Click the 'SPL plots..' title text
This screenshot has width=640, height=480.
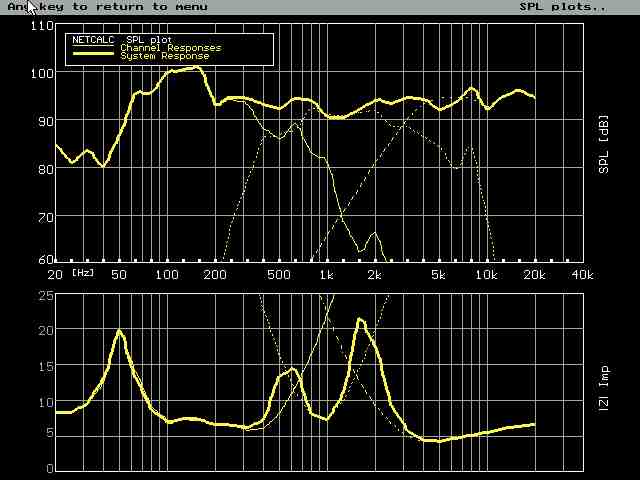562,7
